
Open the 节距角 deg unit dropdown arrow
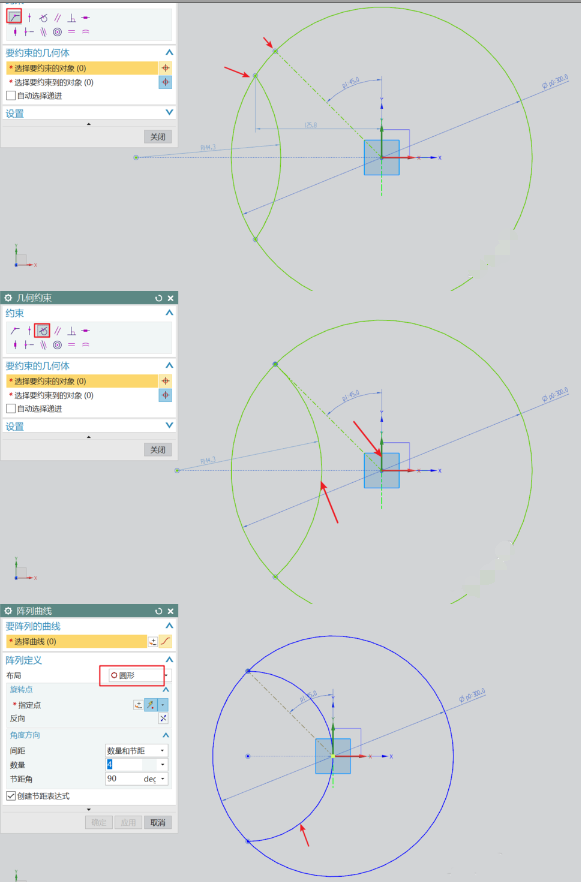[x=163, y=779]
